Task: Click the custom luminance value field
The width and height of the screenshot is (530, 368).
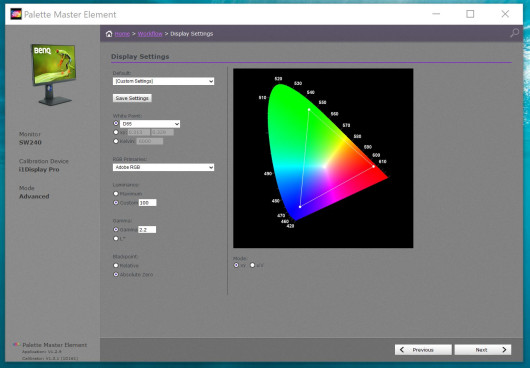Action: 147,202
